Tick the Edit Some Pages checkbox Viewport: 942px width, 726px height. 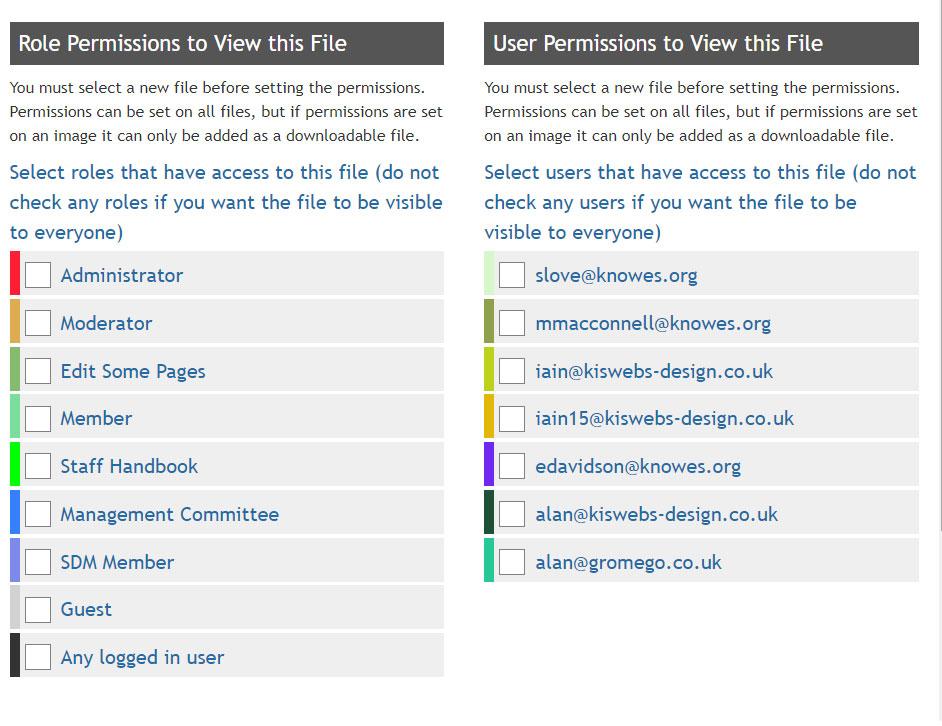pos(38,371)
